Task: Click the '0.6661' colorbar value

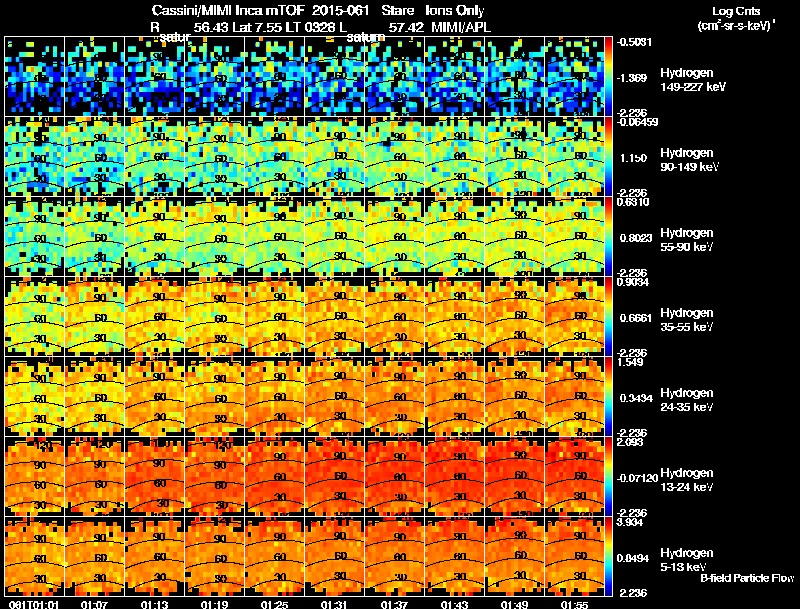Action: pyautogui.click(x=636, y=318)
